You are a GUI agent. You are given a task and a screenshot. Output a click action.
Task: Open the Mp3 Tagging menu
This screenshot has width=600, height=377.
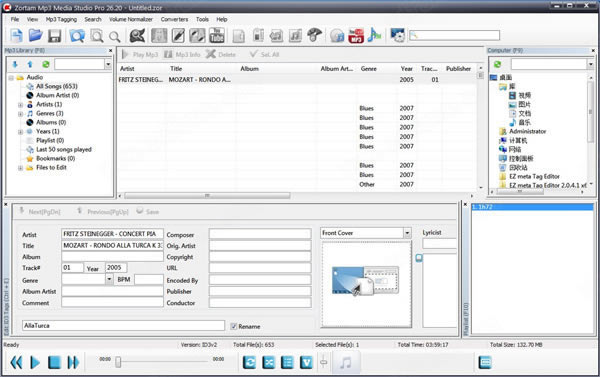61,19
